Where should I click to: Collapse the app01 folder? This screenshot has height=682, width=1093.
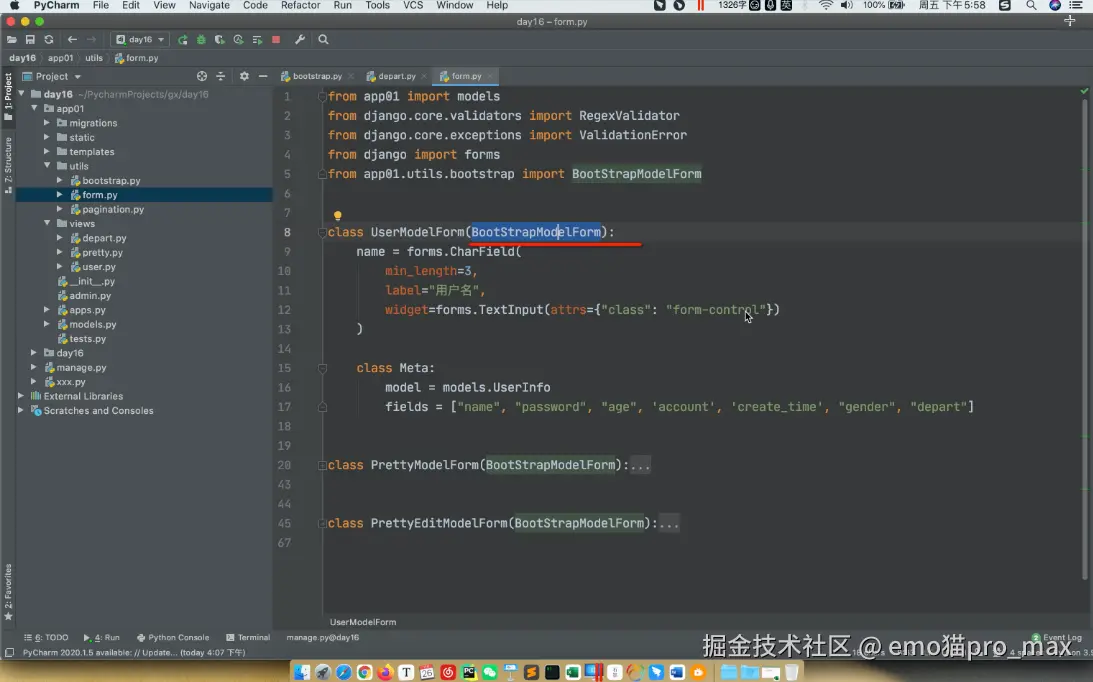click(x=34, y=109)
